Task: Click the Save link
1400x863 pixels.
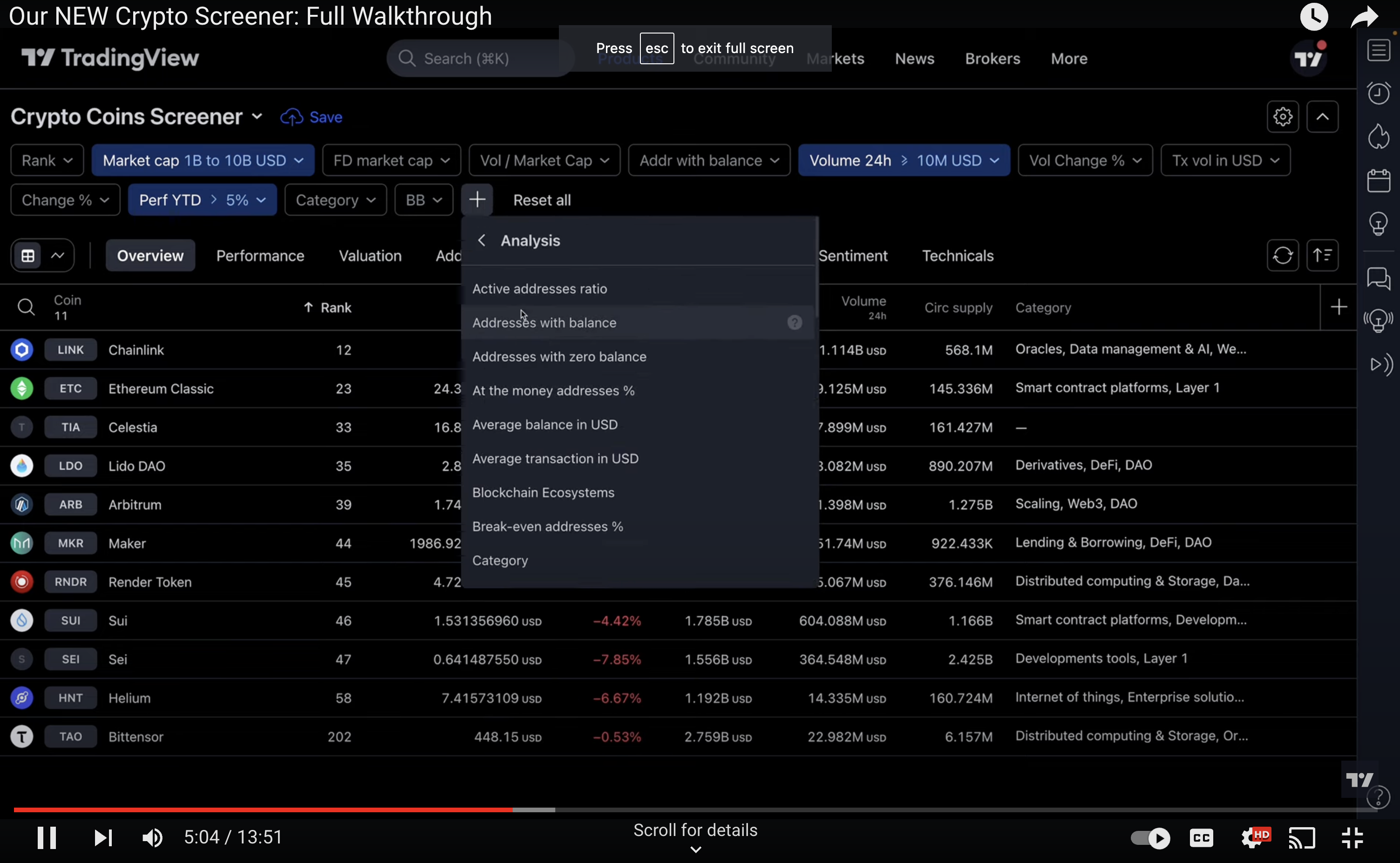Action: point(326,117)
